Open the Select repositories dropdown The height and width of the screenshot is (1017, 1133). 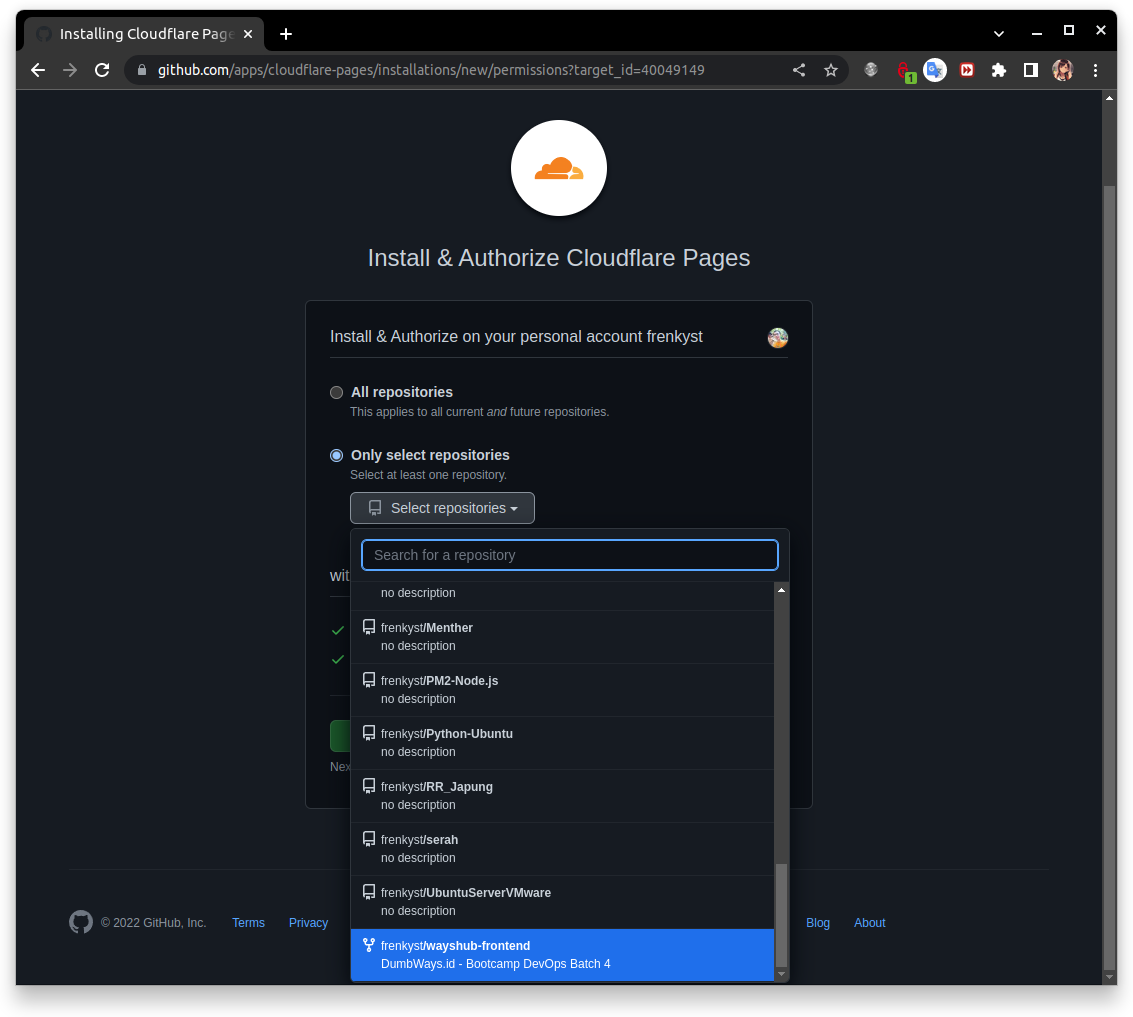pyautogui.click(x=442, y=508)
